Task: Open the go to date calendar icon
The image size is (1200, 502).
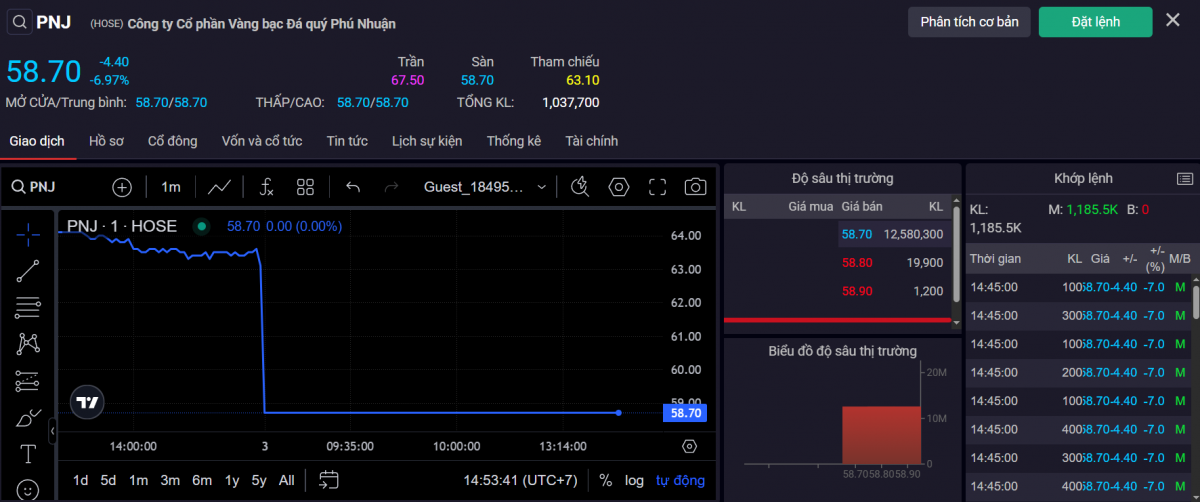Action: pos(329,480)
